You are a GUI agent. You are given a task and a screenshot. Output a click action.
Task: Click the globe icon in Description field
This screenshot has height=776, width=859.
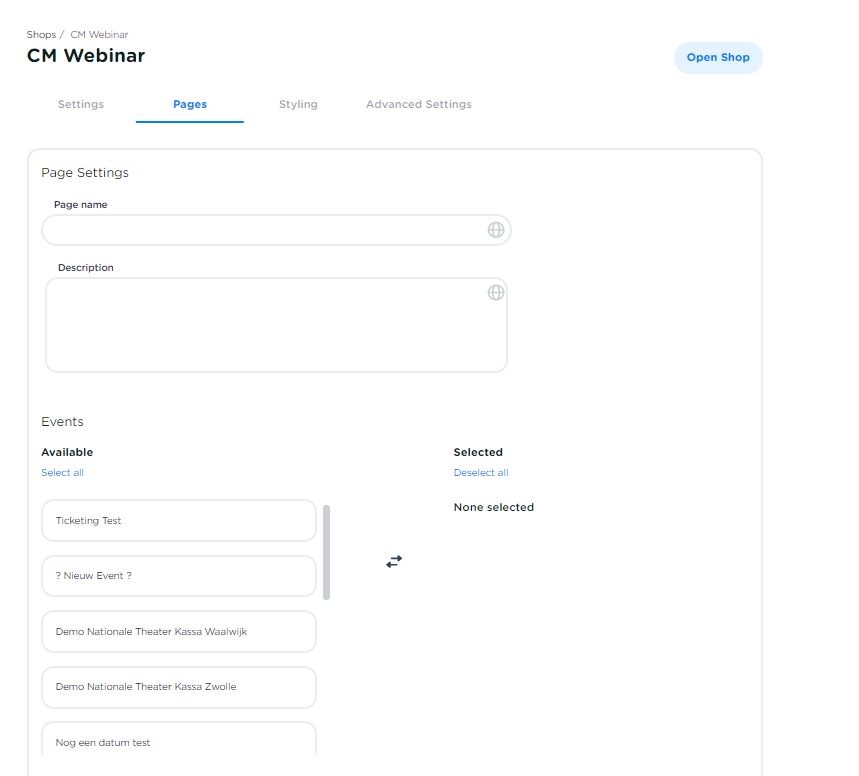[x=495, y=293]
